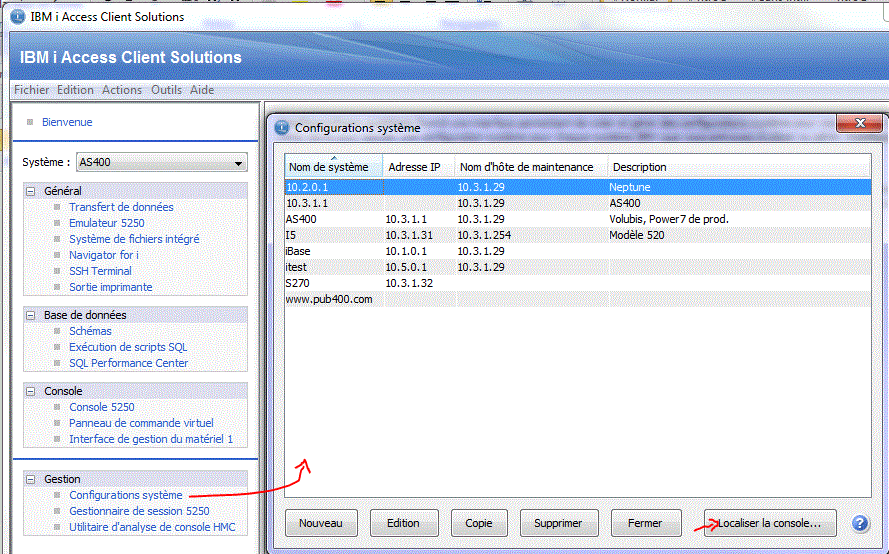The height and width of the screenshot is (554, 889).
Task: Click the Edition button in dialog
Action: tap(404, 523)
